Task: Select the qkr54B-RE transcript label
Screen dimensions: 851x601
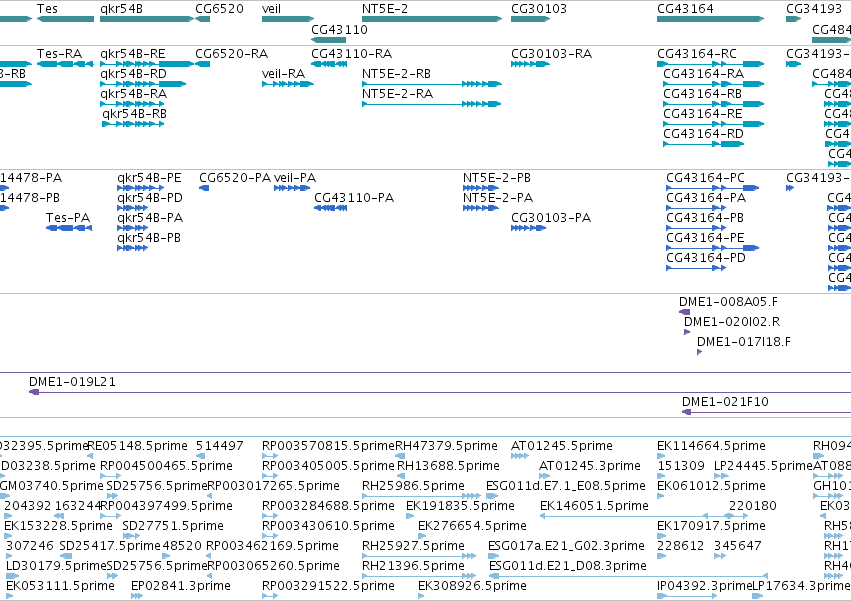Action: [133, 54]
